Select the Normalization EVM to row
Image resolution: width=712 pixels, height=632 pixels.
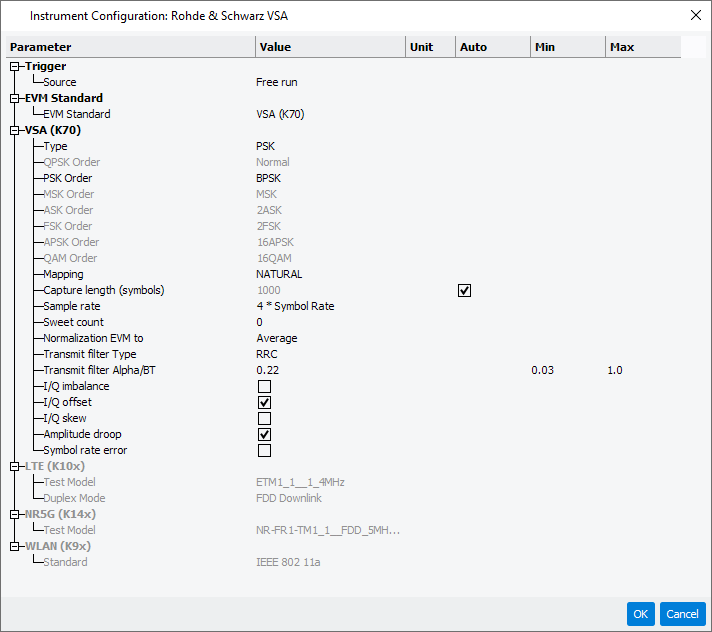(x=93, y=338)
